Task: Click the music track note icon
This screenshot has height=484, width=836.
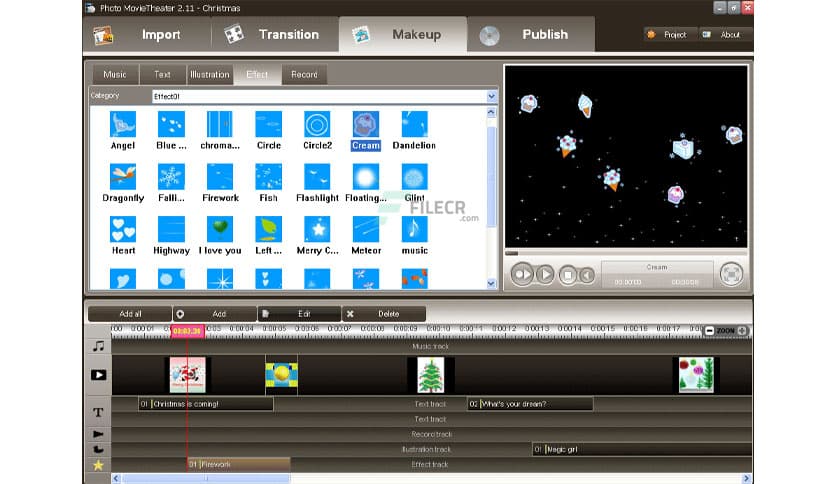Action: [x=98, y=346]
